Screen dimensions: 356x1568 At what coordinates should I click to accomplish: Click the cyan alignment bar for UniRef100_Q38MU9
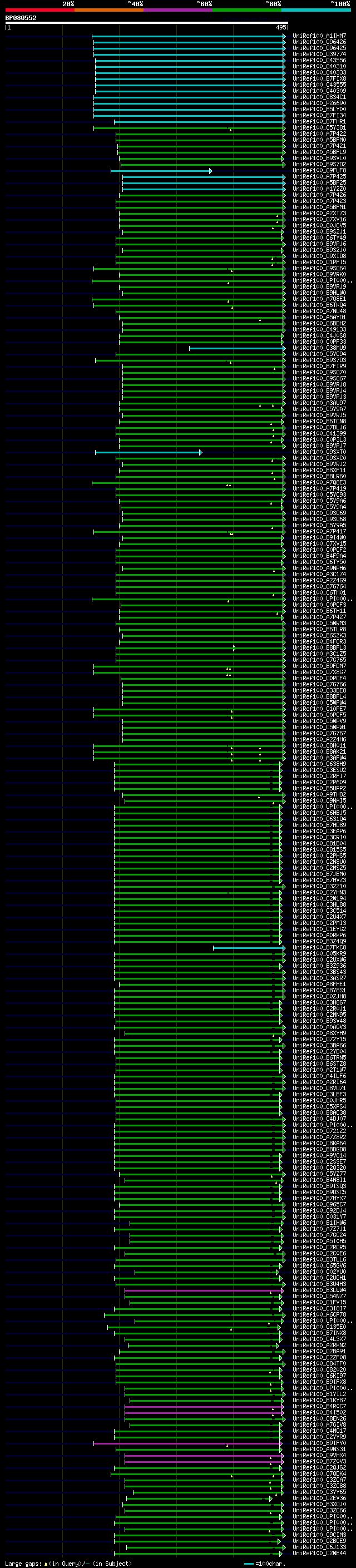tap(238, 348)
